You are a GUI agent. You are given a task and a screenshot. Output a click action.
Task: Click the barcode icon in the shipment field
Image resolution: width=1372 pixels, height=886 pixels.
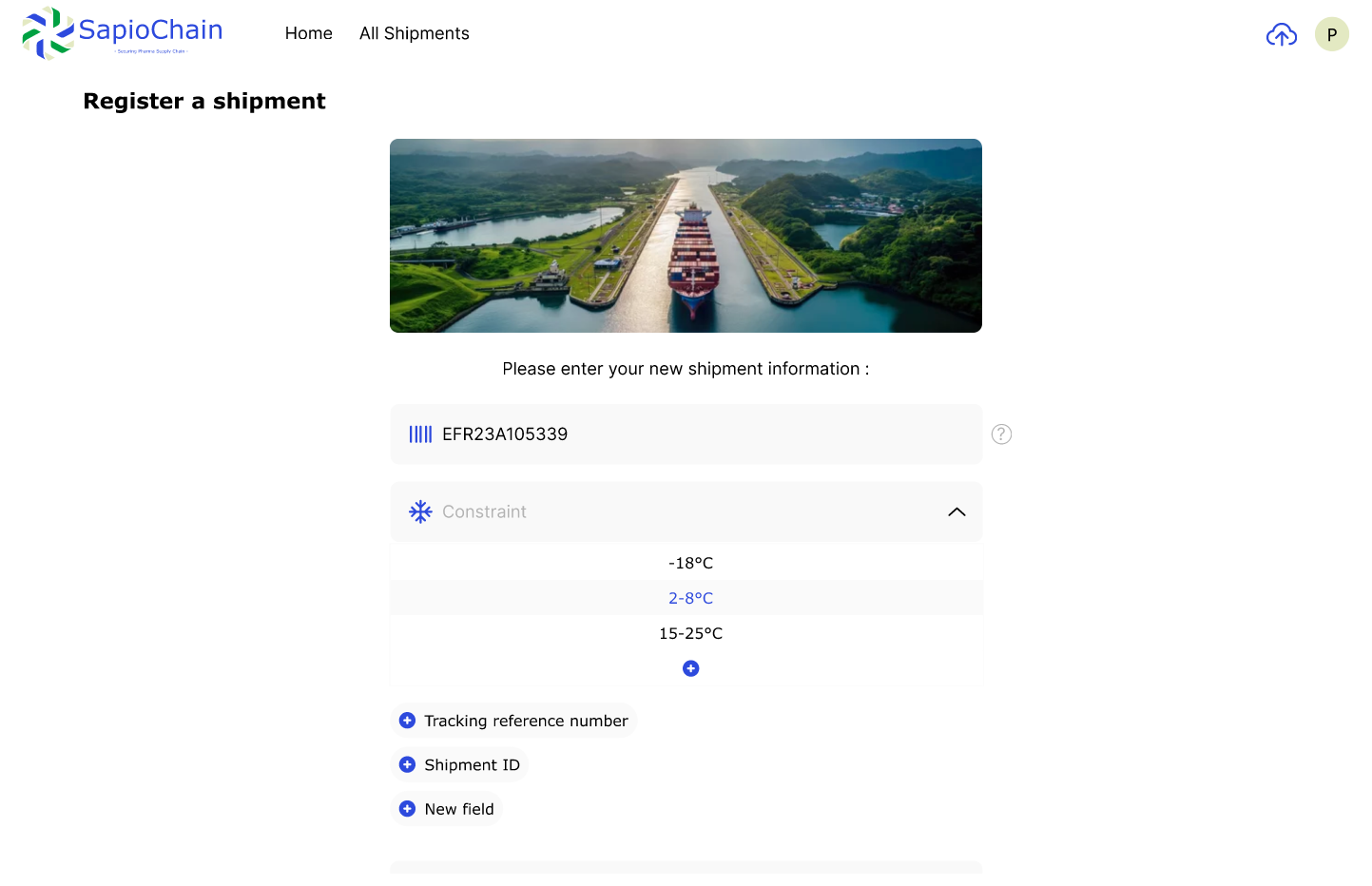pos(420,434)
